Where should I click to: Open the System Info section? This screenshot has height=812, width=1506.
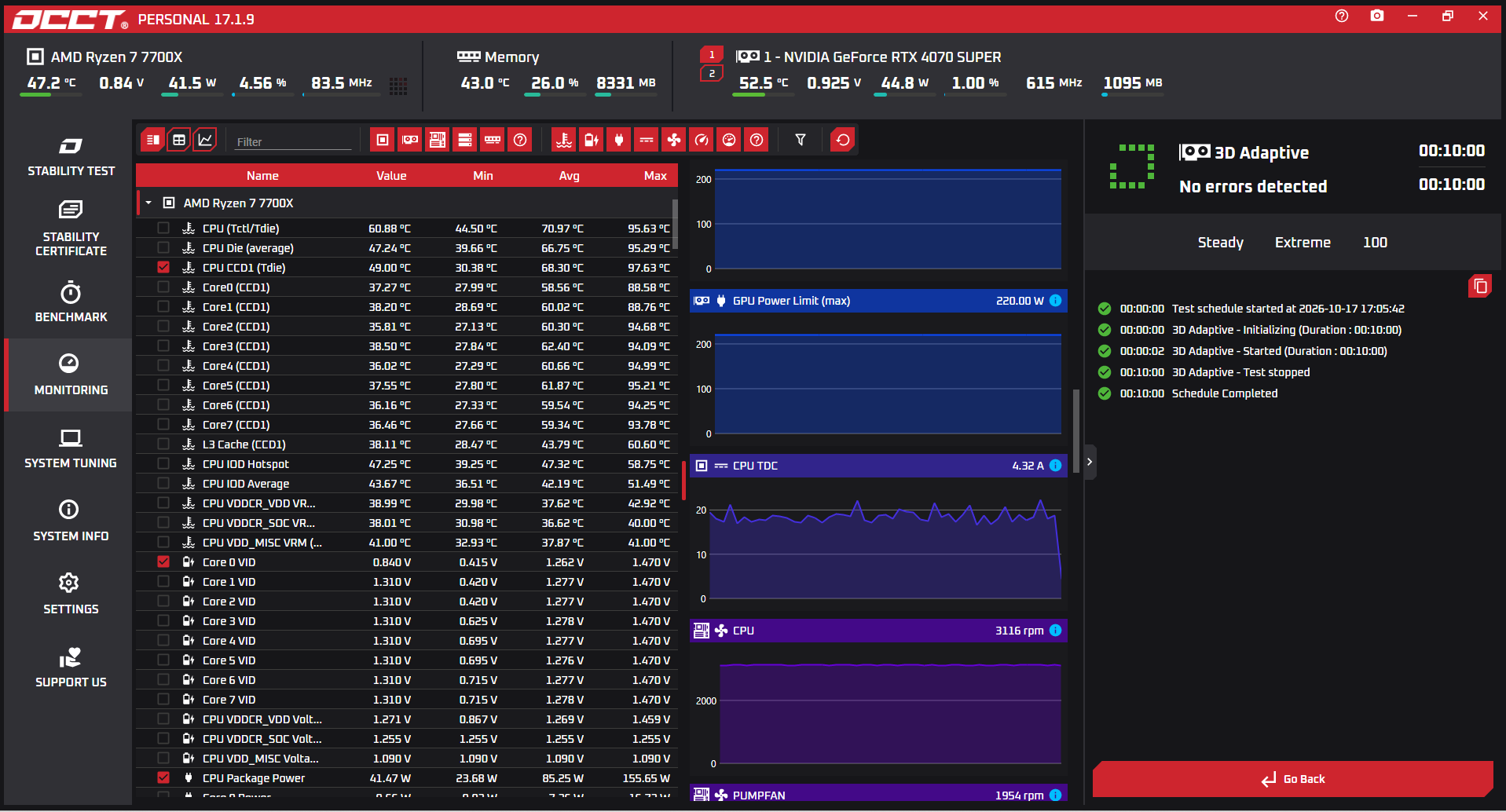coord(71,521)
